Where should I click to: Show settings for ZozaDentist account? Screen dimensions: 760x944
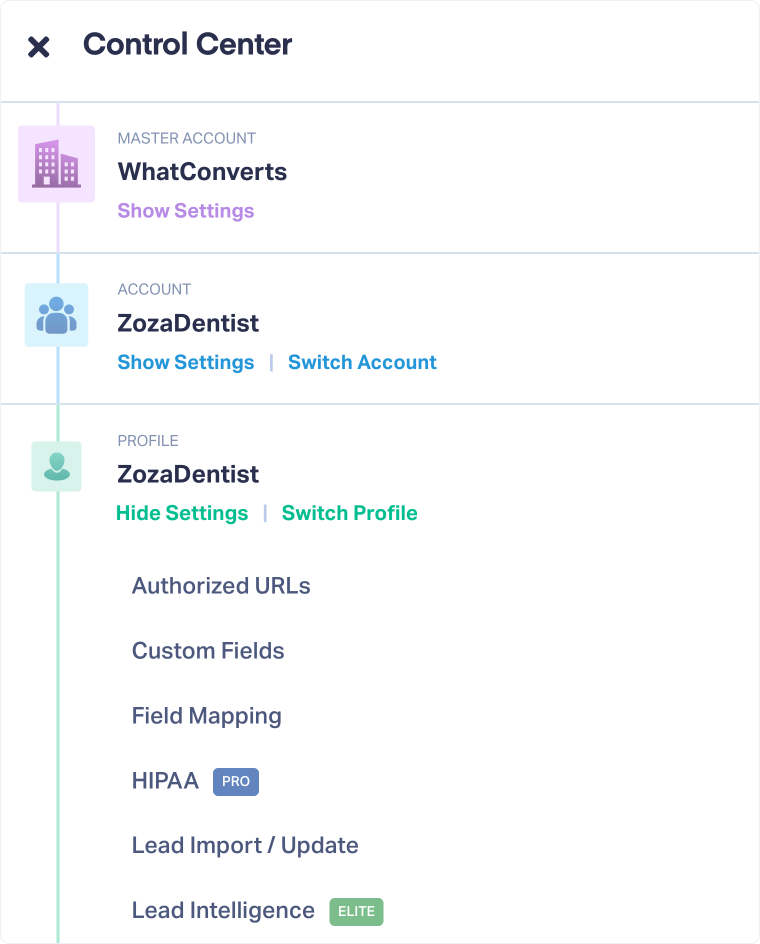186,362
